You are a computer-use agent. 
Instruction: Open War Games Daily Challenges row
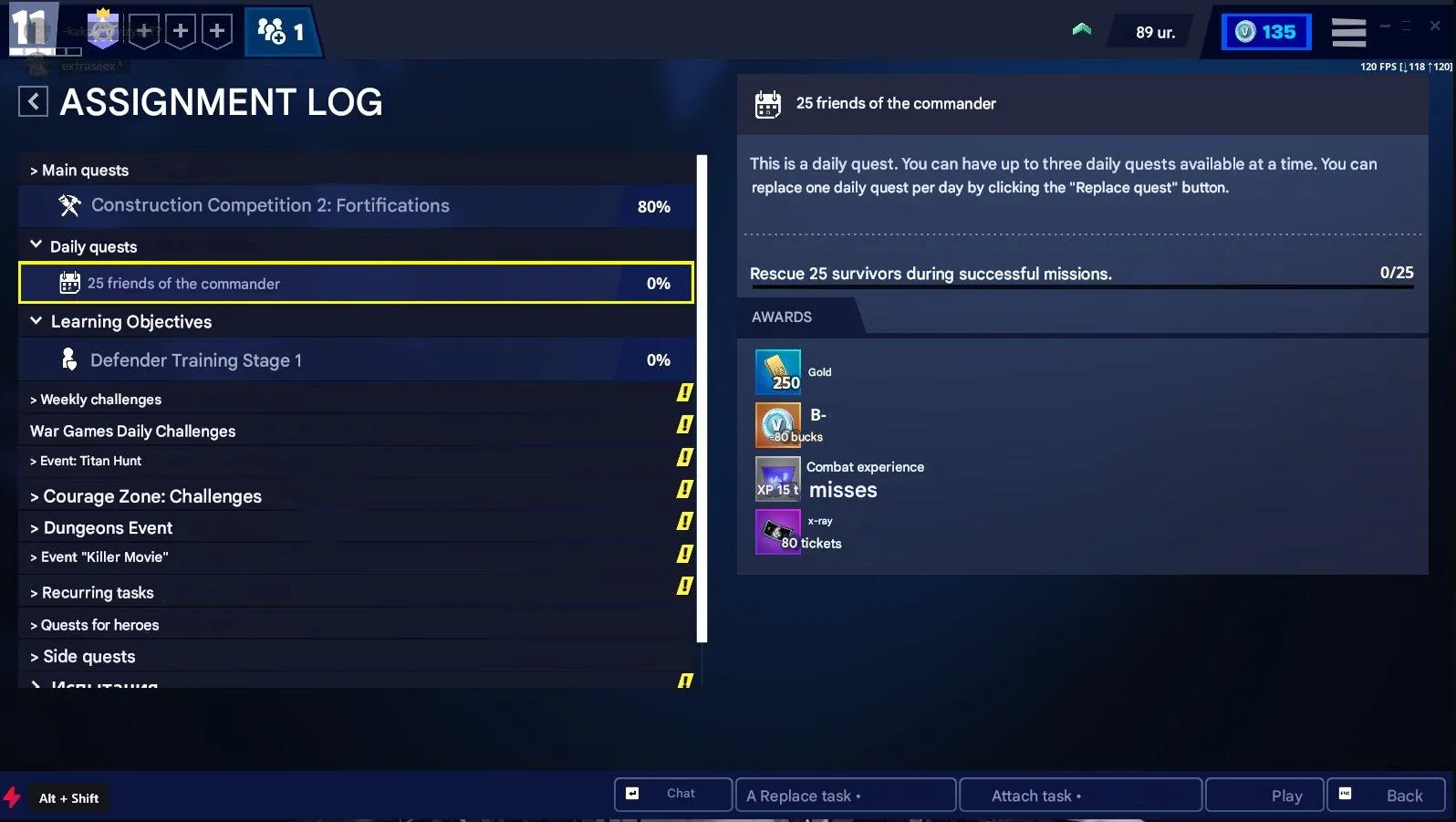356,431
